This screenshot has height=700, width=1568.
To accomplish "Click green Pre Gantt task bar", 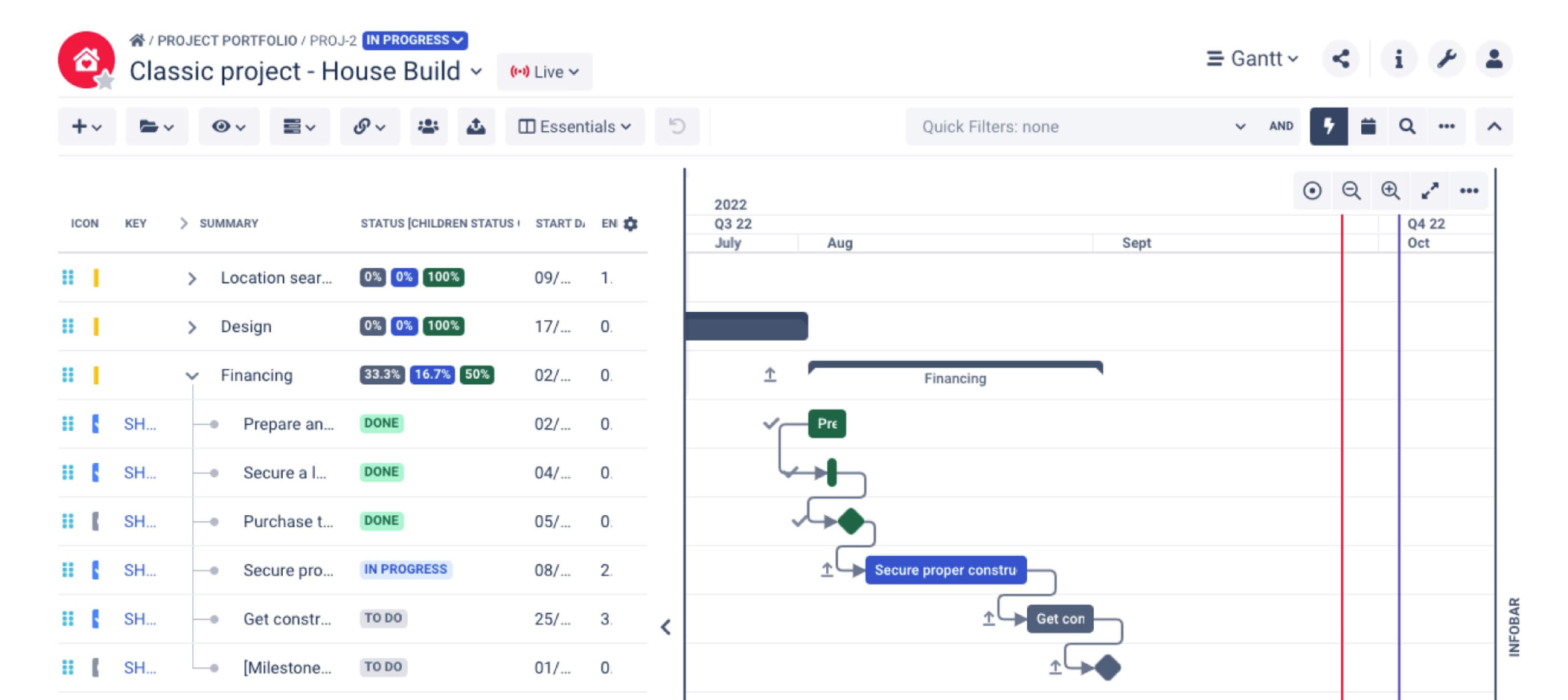I will [827, 423].
